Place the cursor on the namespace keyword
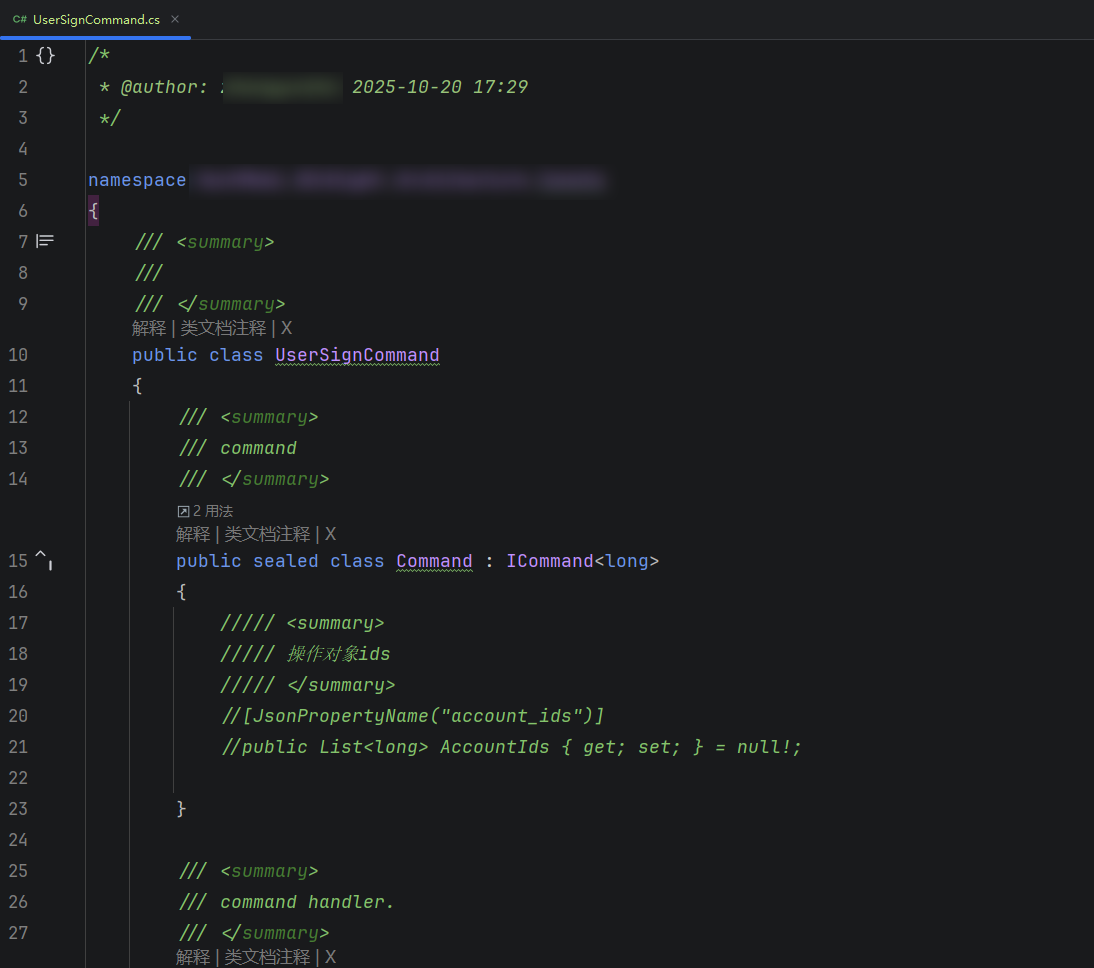This screenshot has height=968, width=1094. tap(136, 180)
